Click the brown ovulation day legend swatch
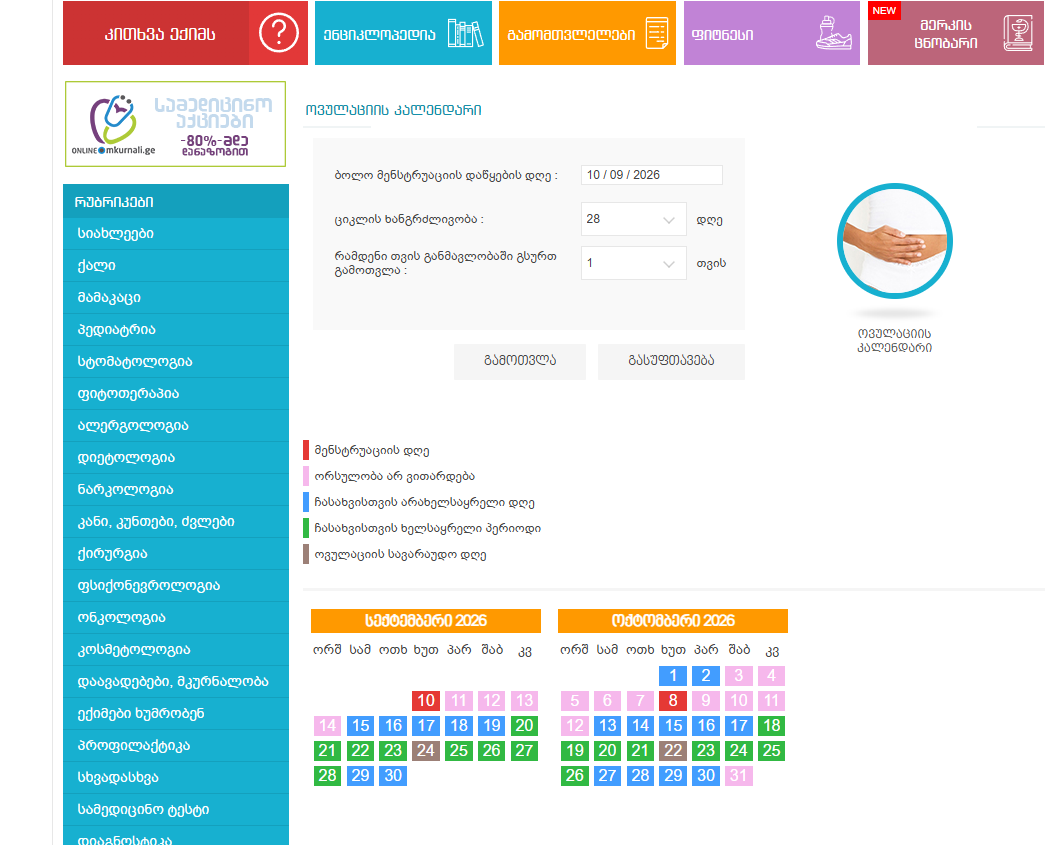Image resolution: width=1049 pixels, height=845 pixels. (x=306, y=555)
